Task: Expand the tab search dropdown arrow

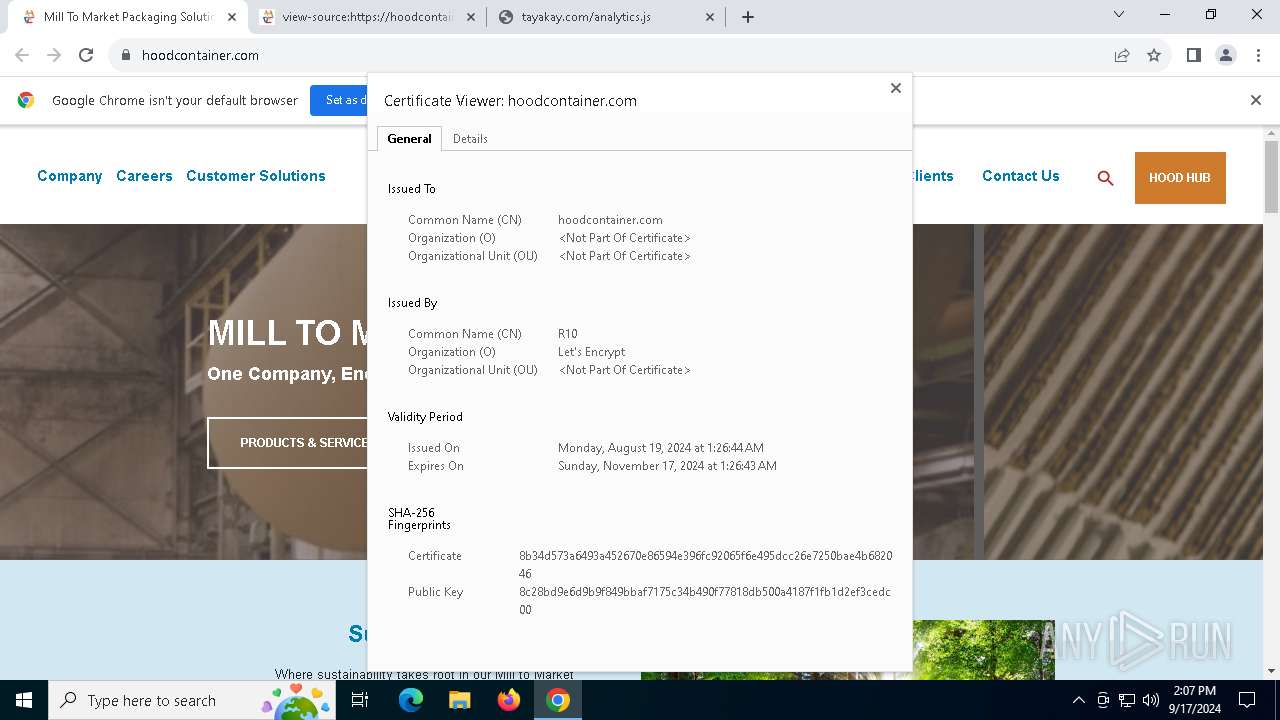Action: pyautogui.click(x=1119, y=14)
